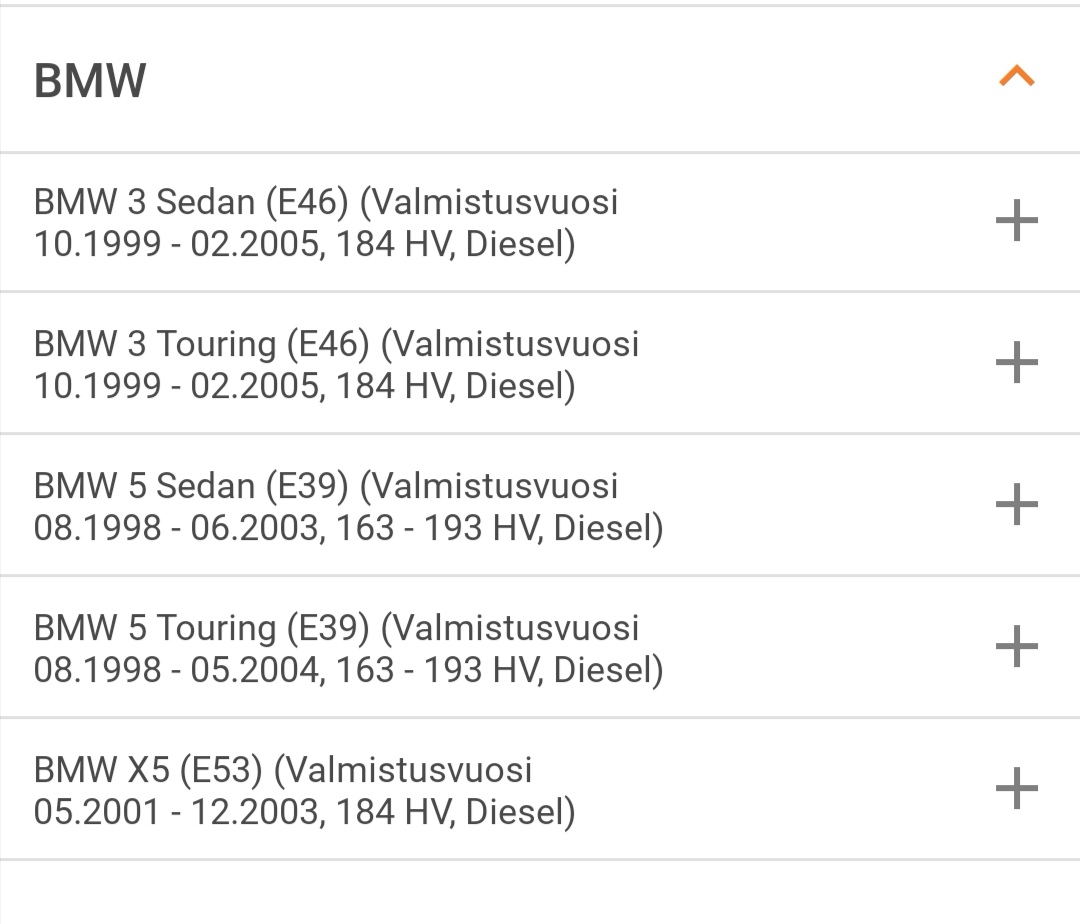
Task: Select the 08.1998 - 05.2004 details line
Action: (x=349, y=670)
